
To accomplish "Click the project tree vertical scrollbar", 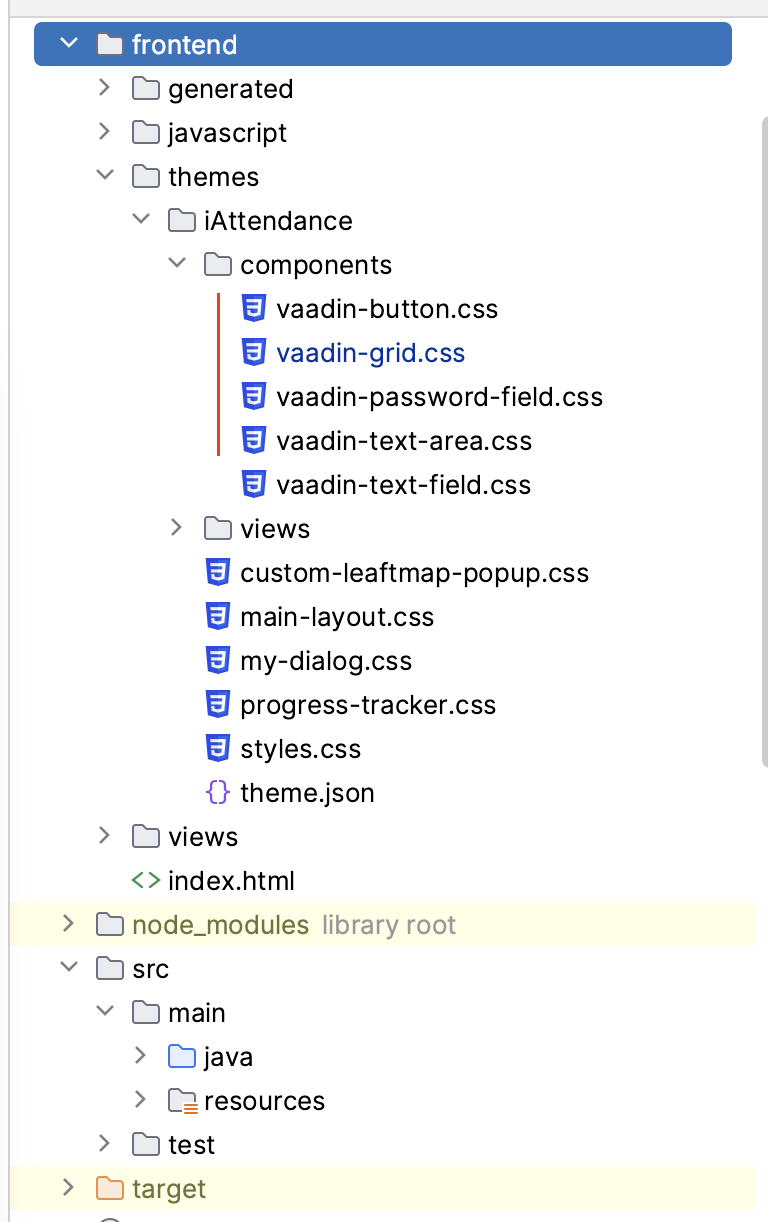I will (763, 440).
